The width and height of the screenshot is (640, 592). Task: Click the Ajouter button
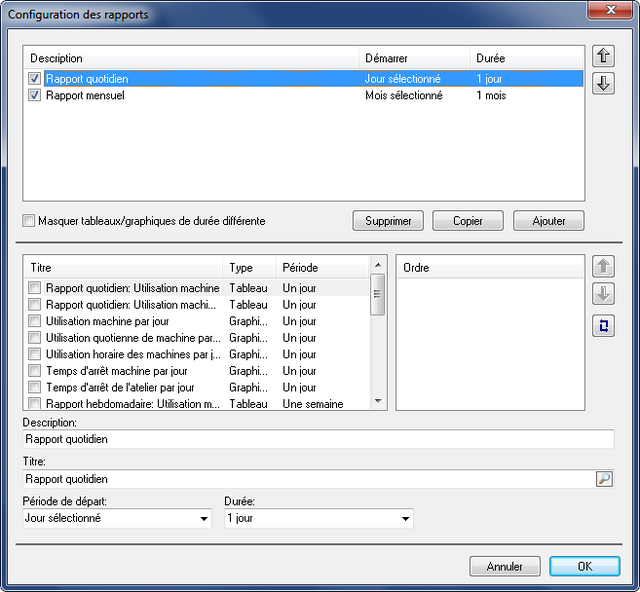tap(549, 221)
